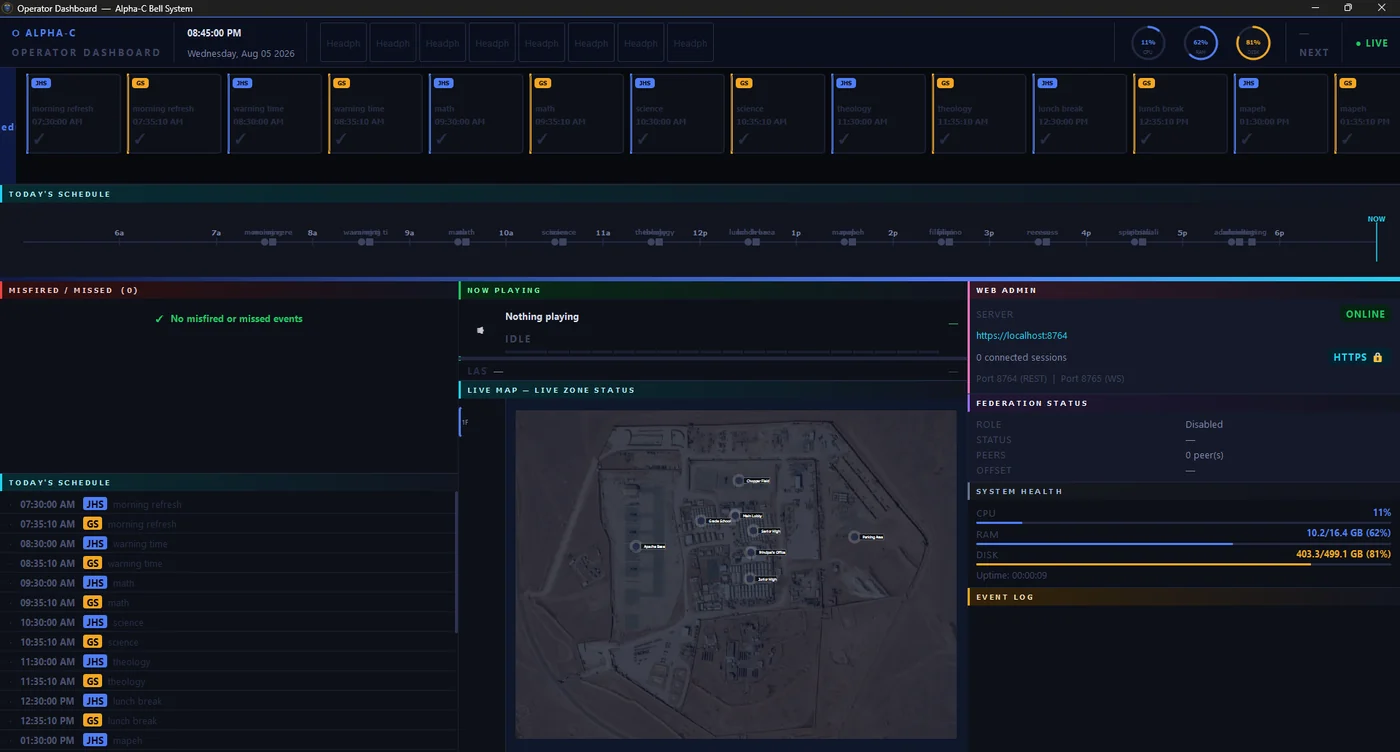Click the GS badge on 09:35:10 AM row
The image size is (1400, 752).
coord(92,603)
